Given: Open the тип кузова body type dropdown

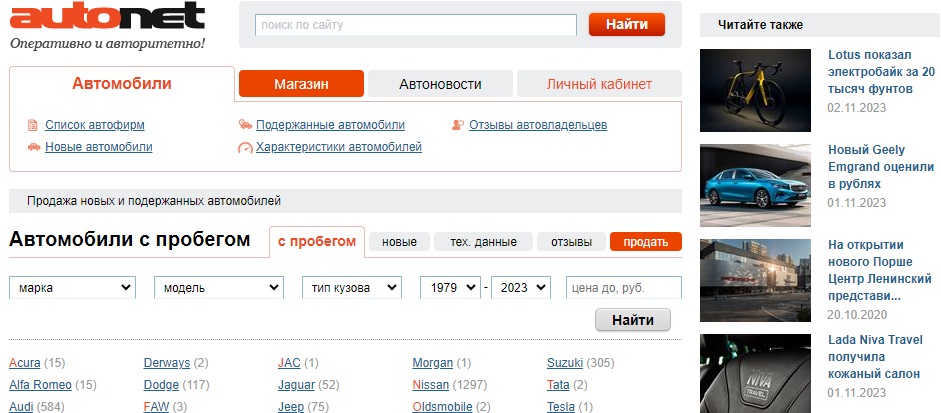Looking at the screenshot, I should pos(351,288).
